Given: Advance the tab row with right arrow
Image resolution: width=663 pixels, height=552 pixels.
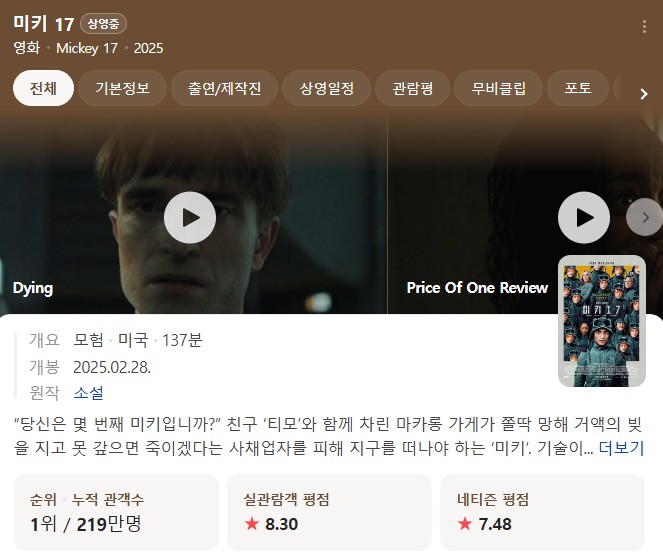Looking at the screenshot, I should (x=644, y=93).
